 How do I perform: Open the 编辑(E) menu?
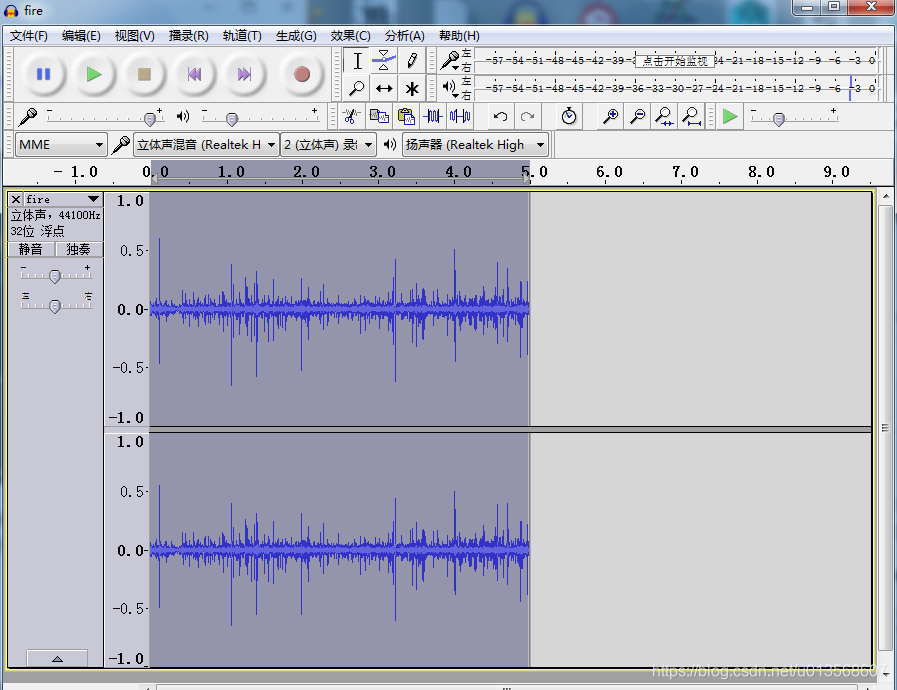(x=81, y=36)
